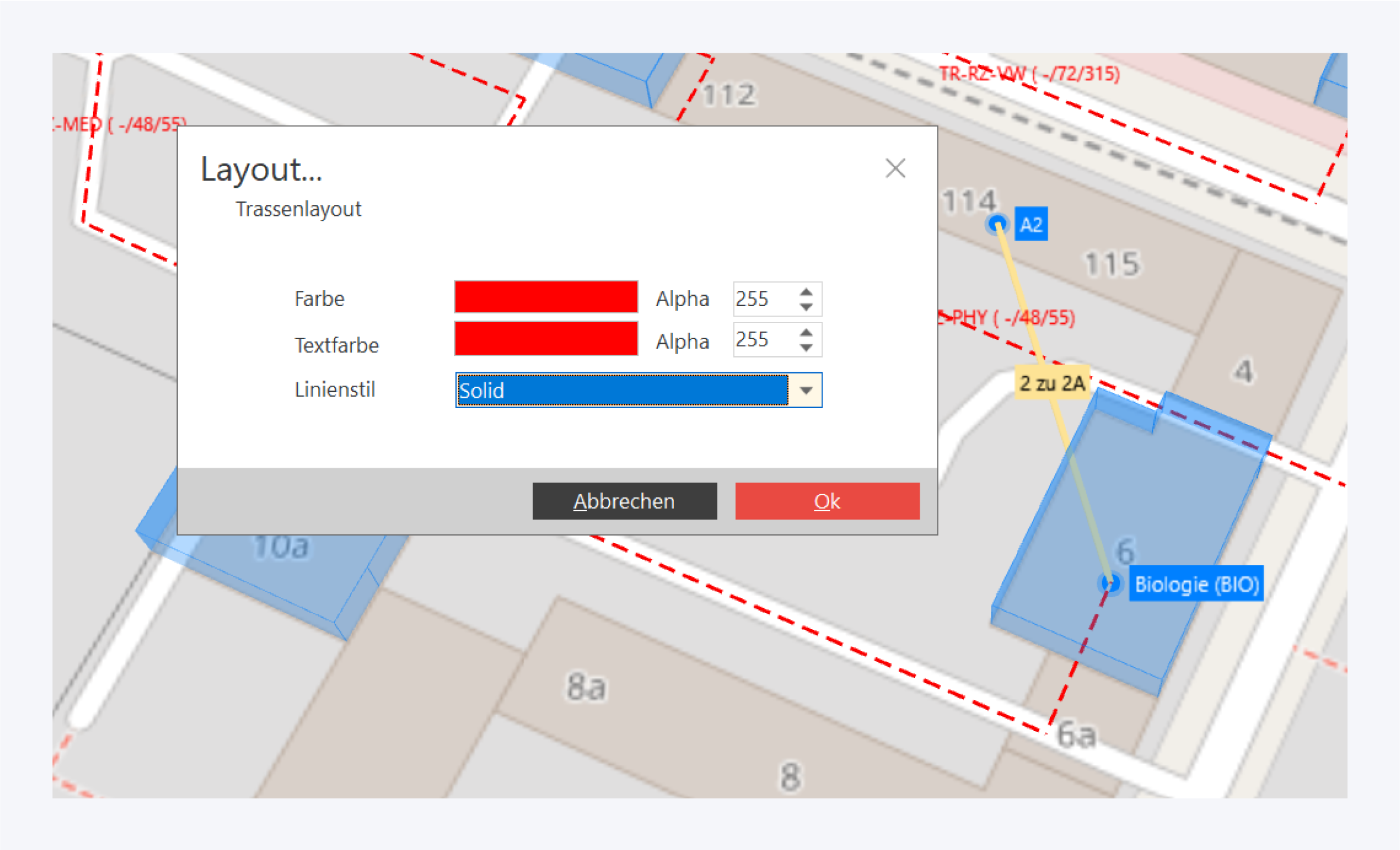Decrease the Farbe Alpha value with down arrow
1400x850 pixels.
coord(805,306)
